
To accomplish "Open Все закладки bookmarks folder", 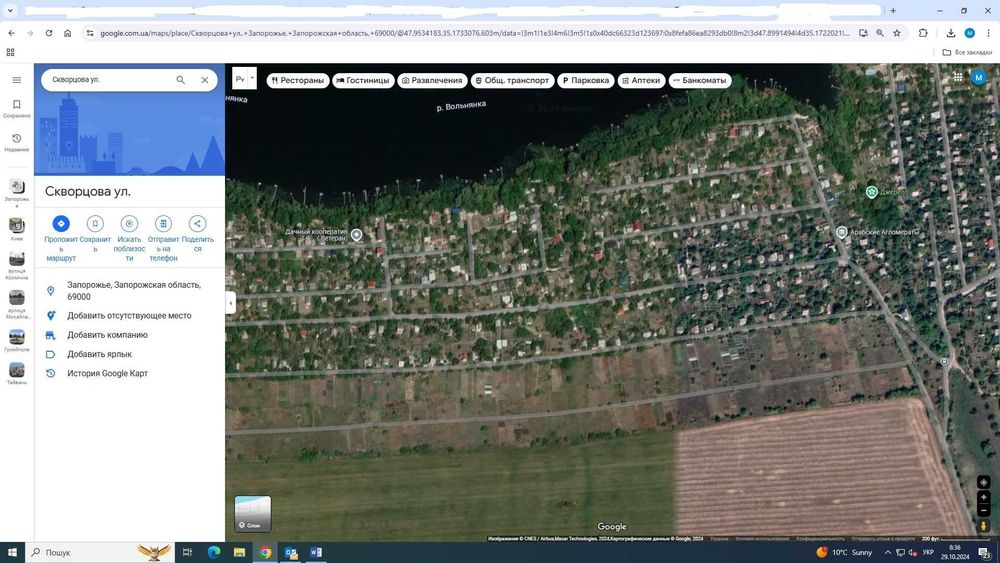I will point(967,52).
